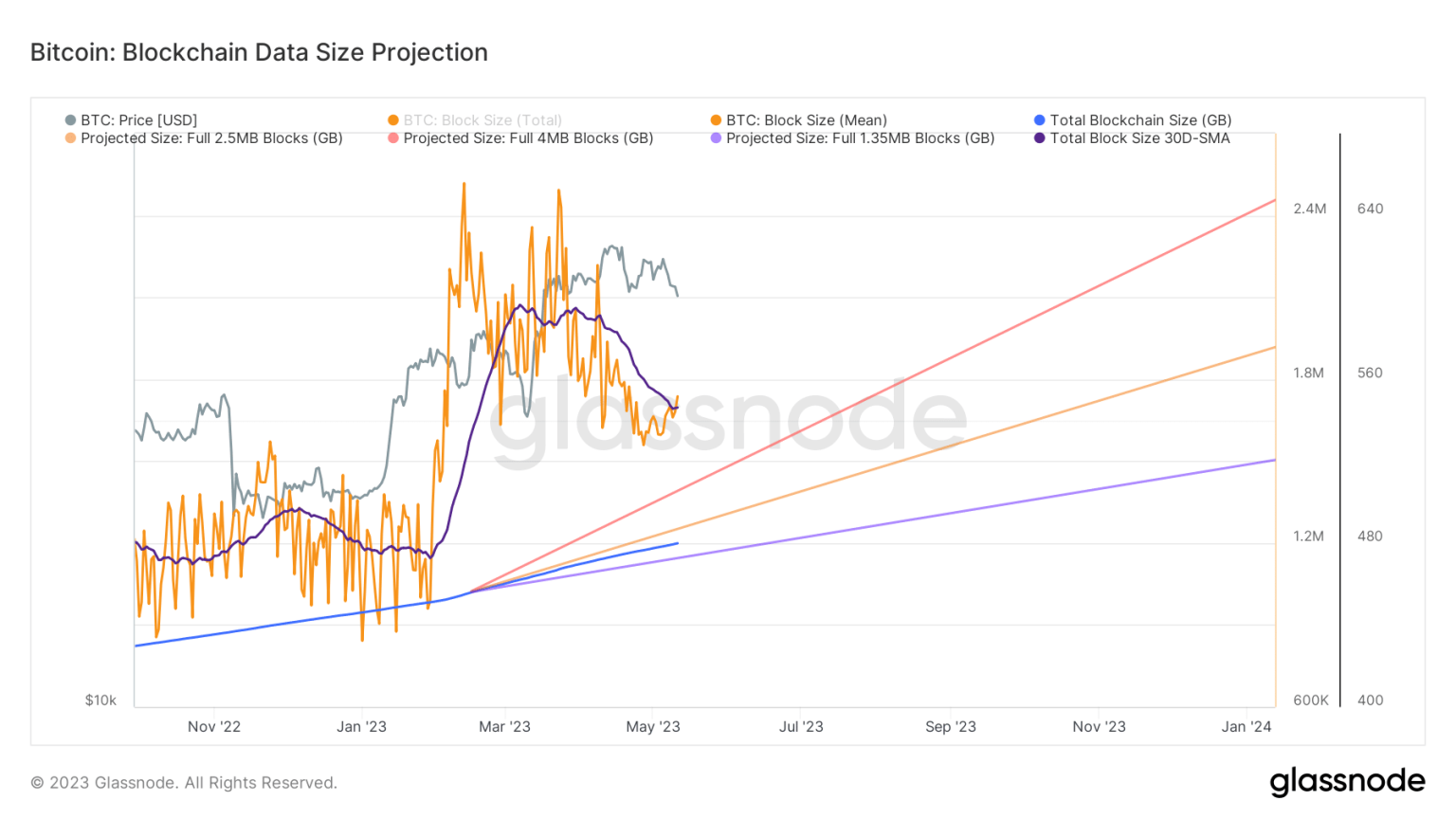Click the Bitcoin: Blockchain Data Size Projection title
Viewport: 1456px width, 819px height.
point(259,52)
